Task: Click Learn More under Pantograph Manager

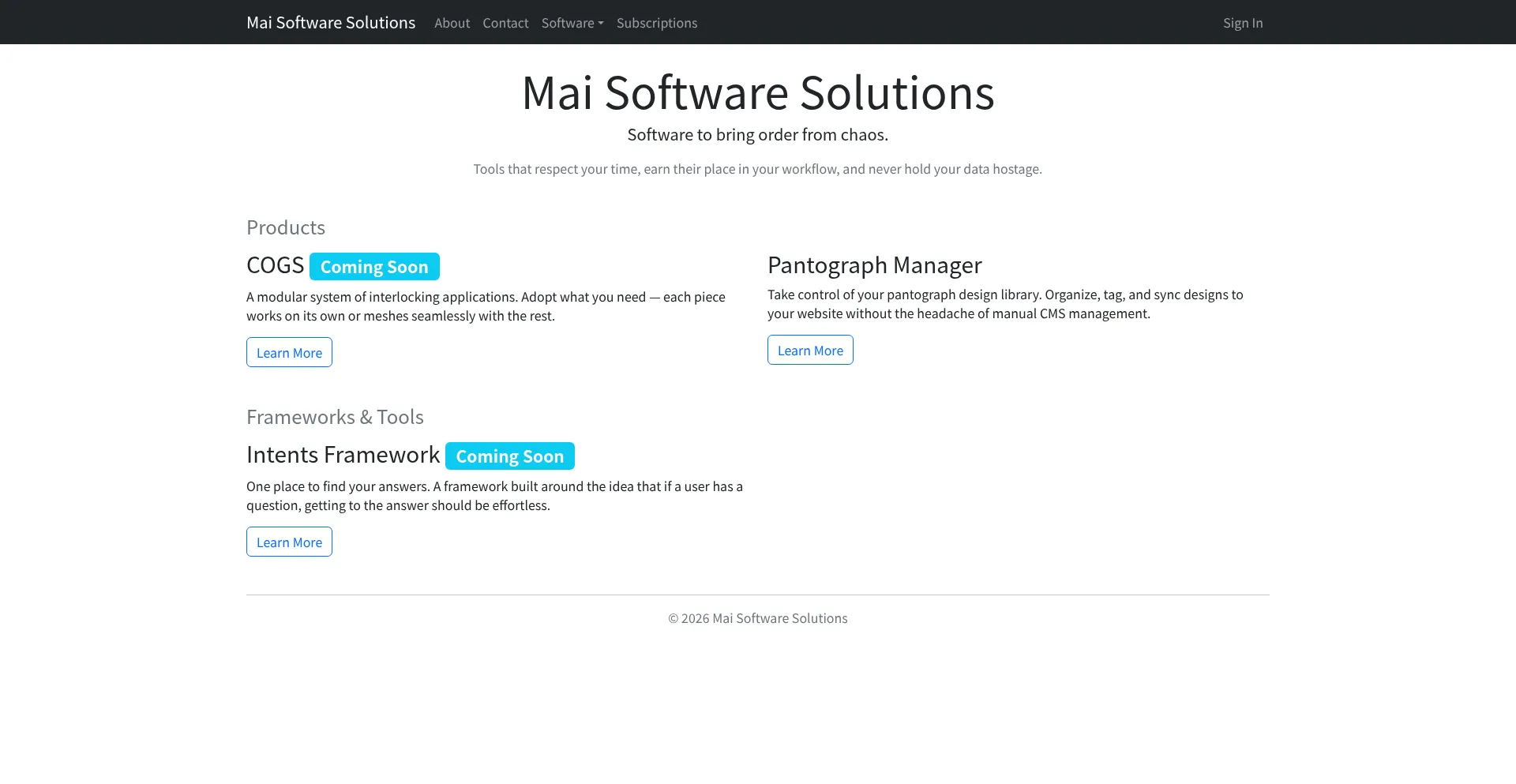Action: coord(810,350)
